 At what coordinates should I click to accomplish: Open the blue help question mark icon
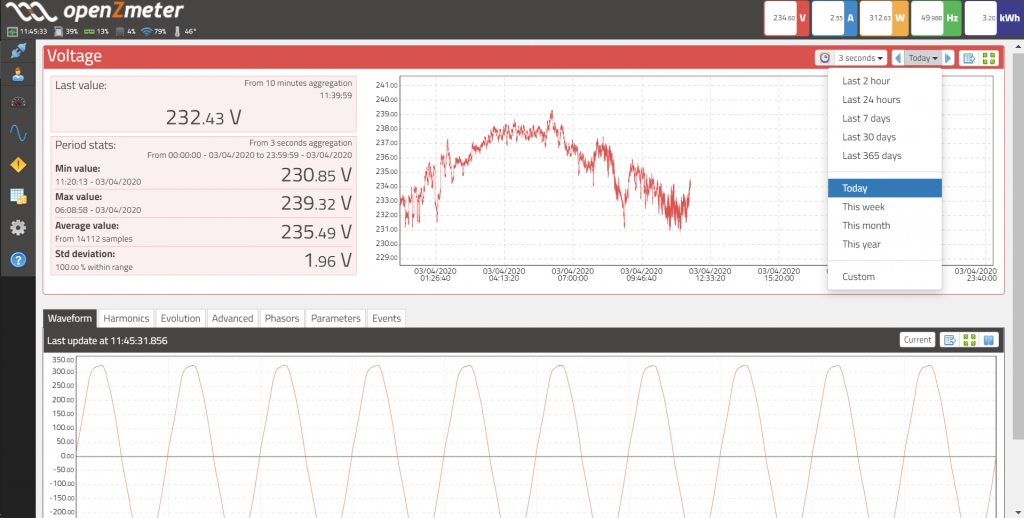coord(18,260)
